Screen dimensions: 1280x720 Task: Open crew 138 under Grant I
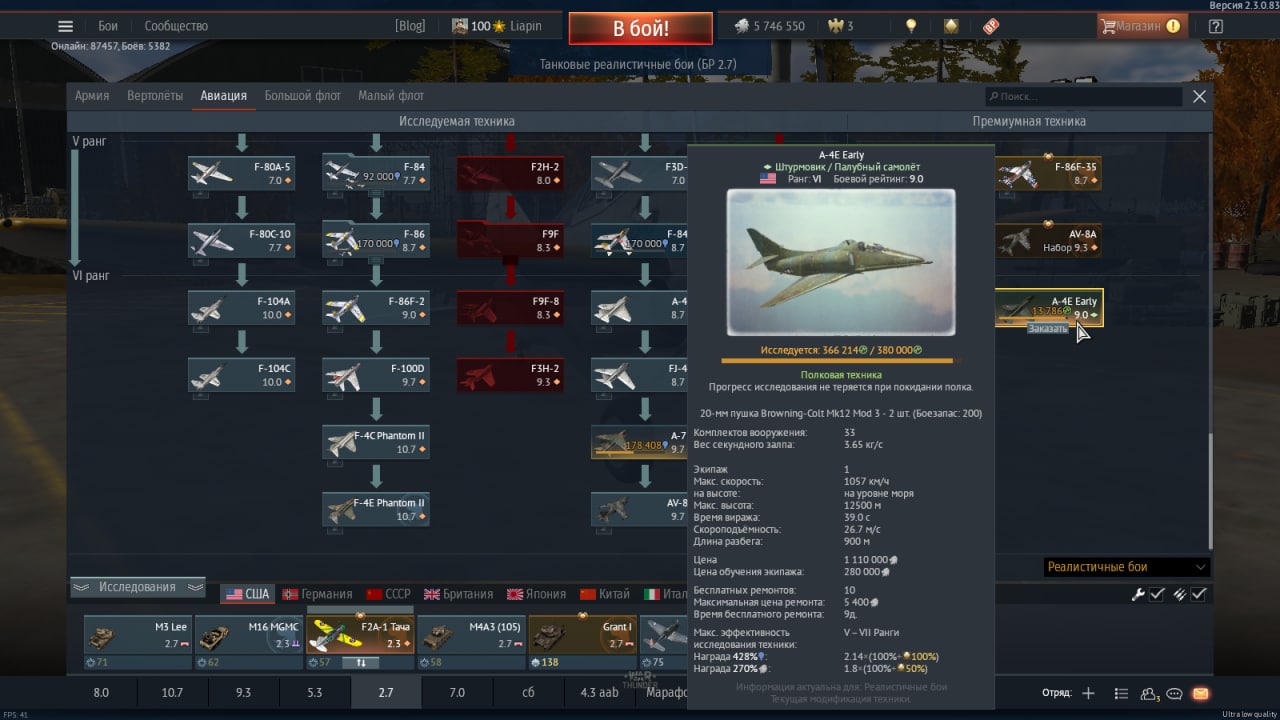(544, 662)
